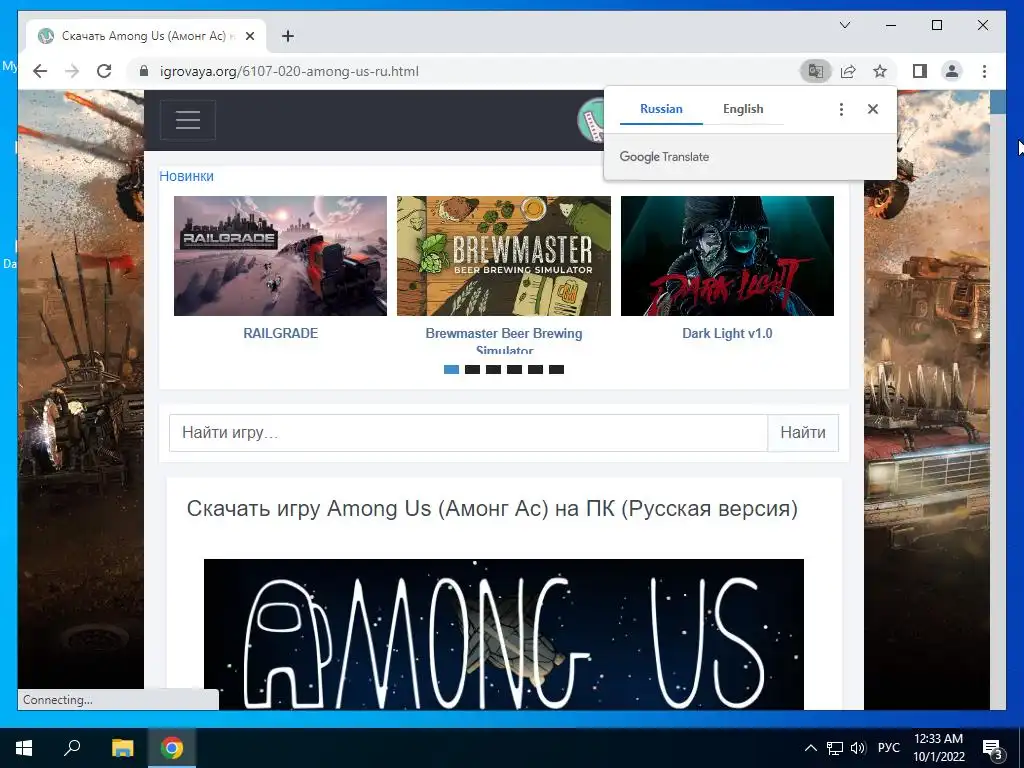Click the RAILGRADE title link
Viewport: 1024px width, 768px height.
[280, 333]
